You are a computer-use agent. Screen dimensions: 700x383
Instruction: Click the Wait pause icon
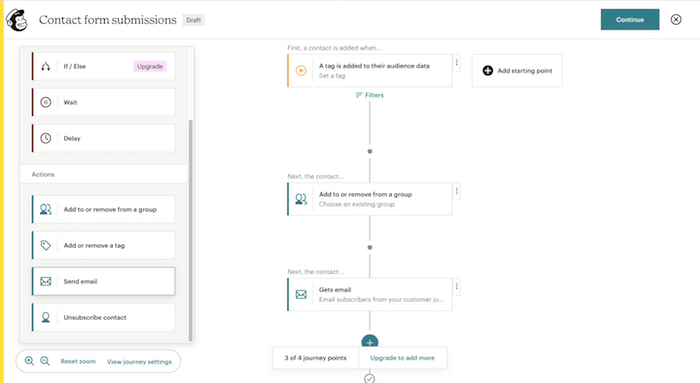tap(46, 102)
